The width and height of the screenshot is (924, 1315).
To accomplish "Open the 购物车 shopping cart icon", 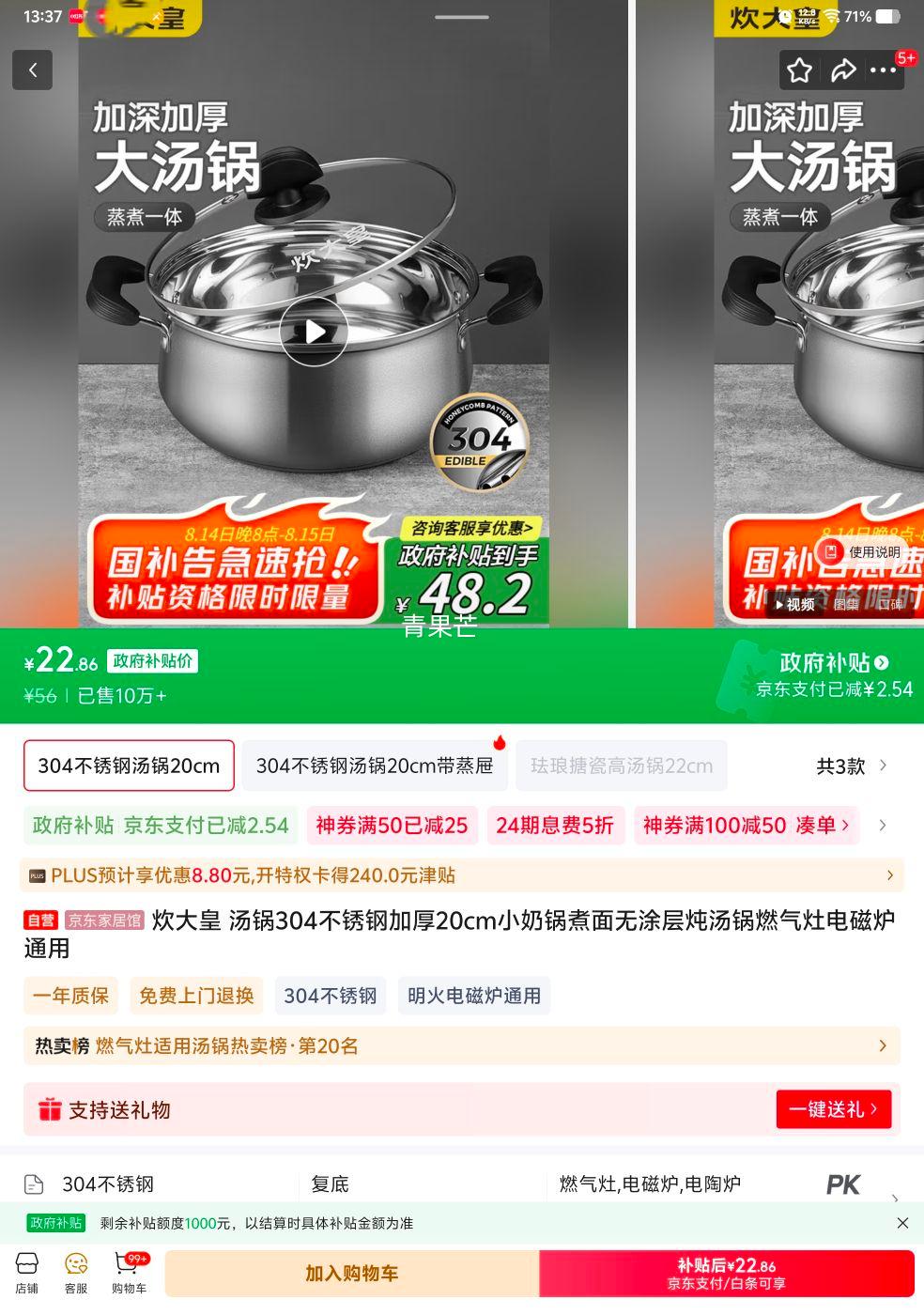I will (130, 1273).
